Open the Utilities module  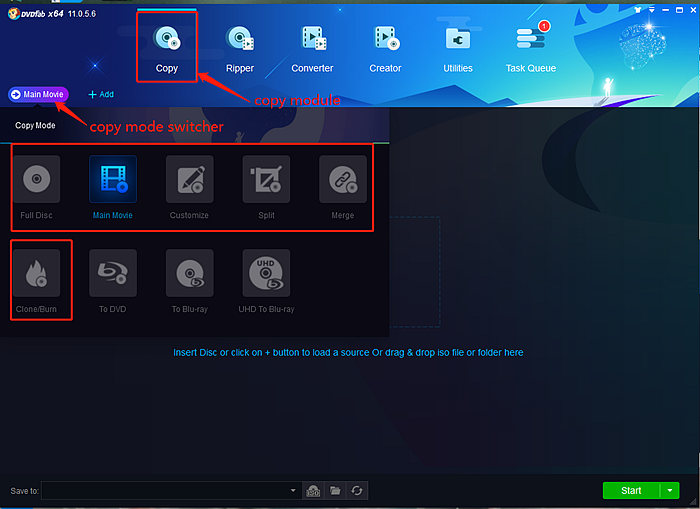click(458, 48)
